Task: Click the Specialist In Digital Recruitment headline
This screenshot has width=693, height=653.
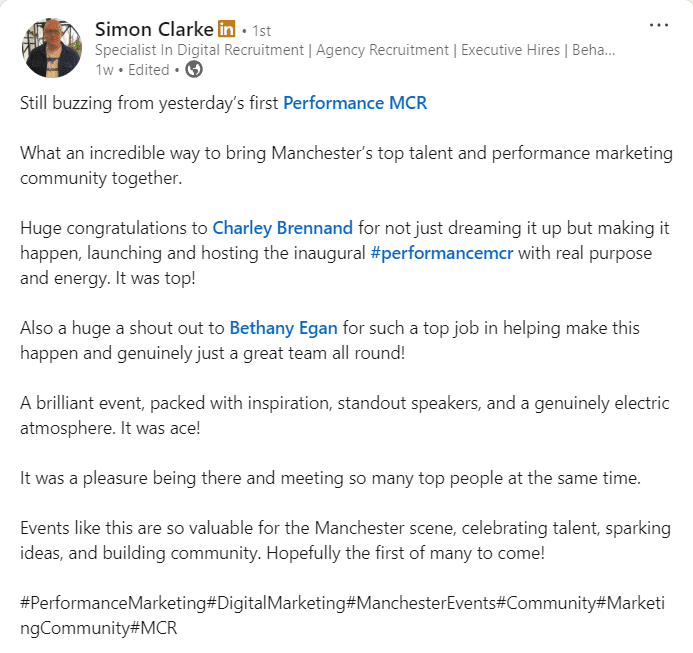Action: click(x=355, y=49)
